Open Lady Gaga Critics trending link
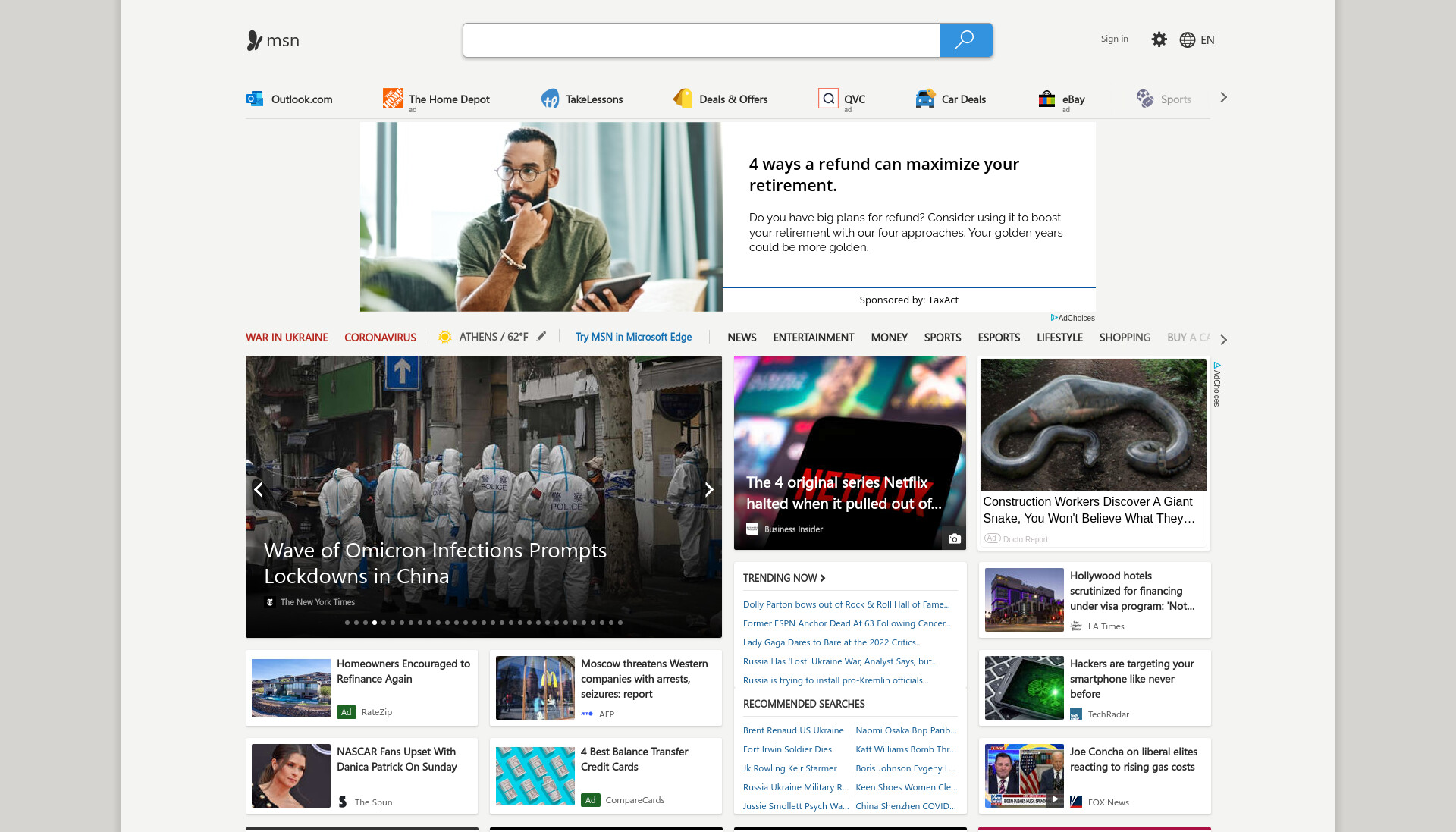This screenshot has width=1456, height=832. [x=833, y=642]
